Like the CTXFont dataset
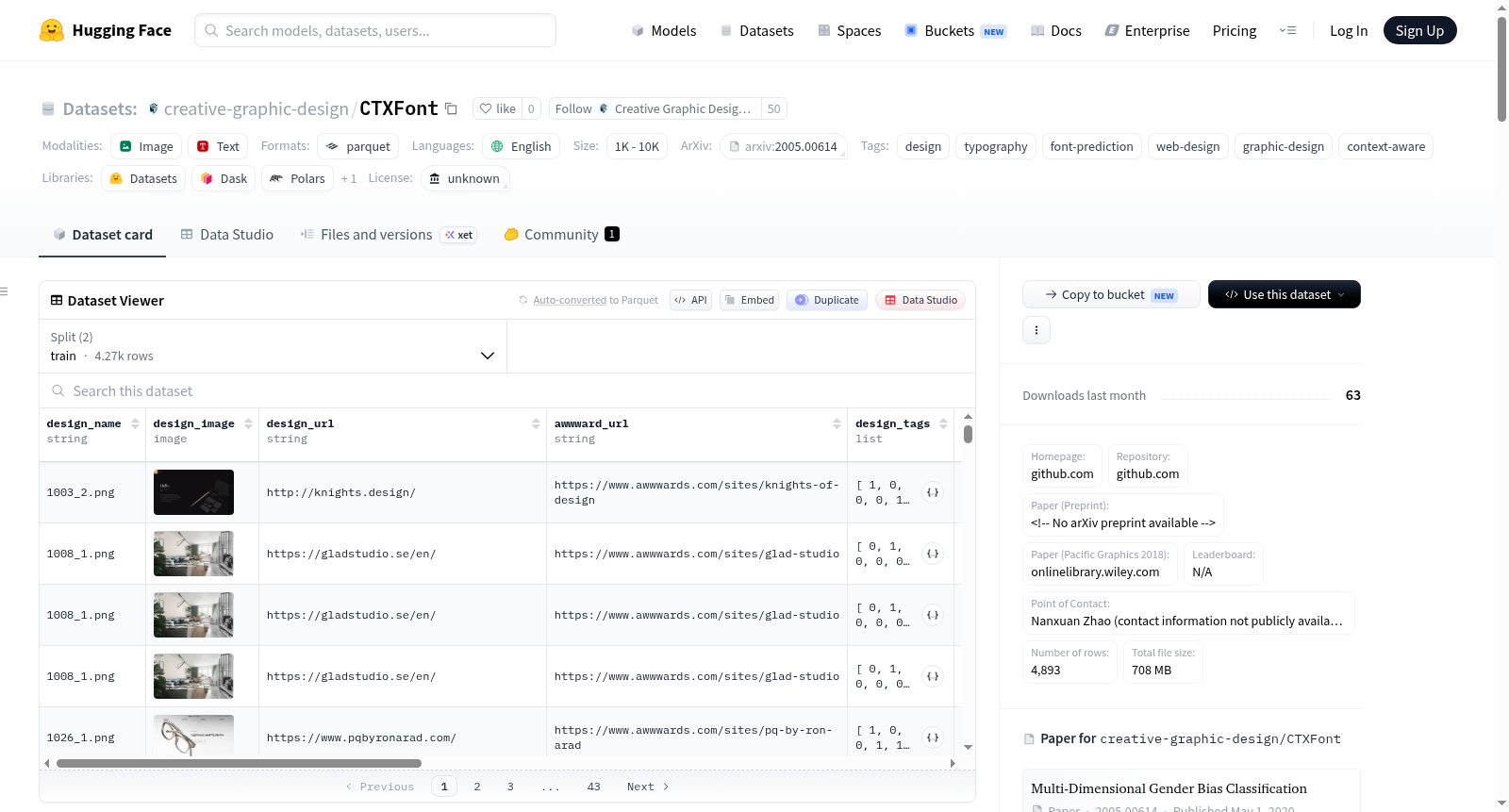The height and width of the screenshot is (812, 1509). pyautogui.click(x=497, y=108)
